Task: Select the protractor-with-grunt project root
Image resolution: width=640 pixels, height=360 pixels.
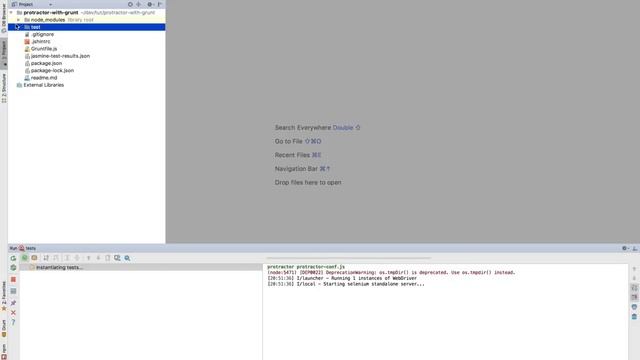Action: 51,13
